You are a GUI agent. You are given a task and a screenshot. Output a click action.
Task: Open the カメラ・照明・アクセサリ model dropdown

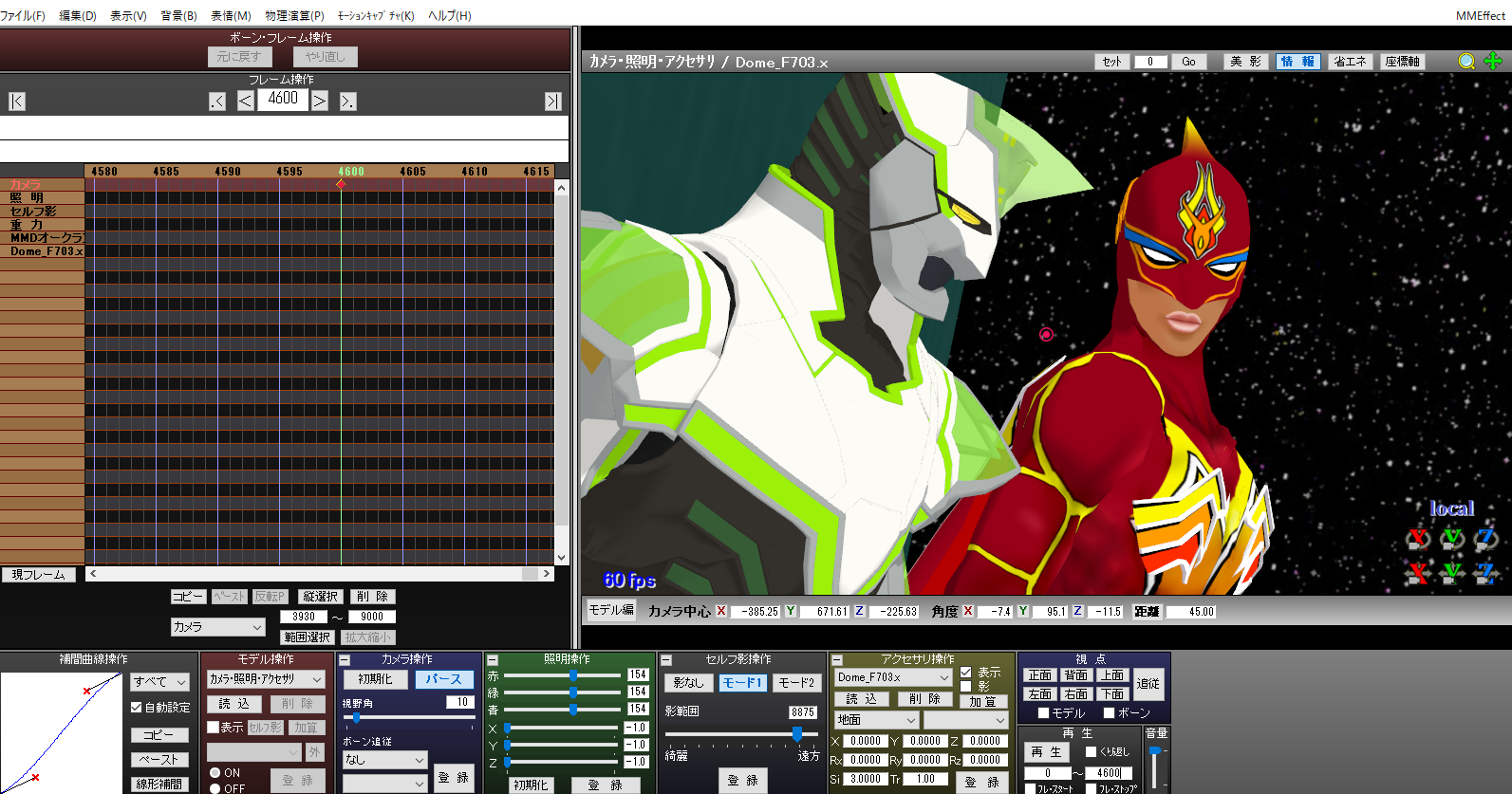coord(267,679)
